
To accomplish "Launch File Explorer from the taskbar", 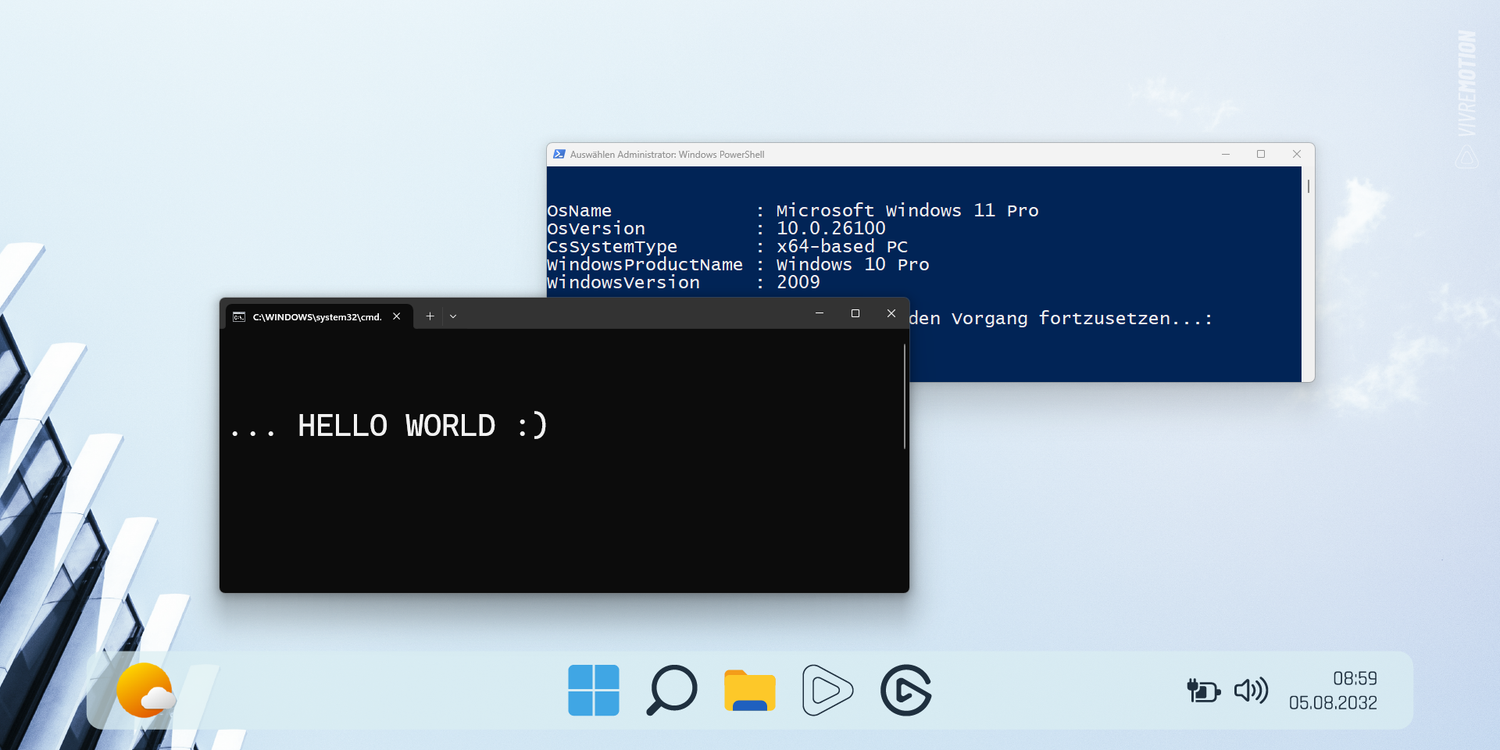I will click(750, 691).
